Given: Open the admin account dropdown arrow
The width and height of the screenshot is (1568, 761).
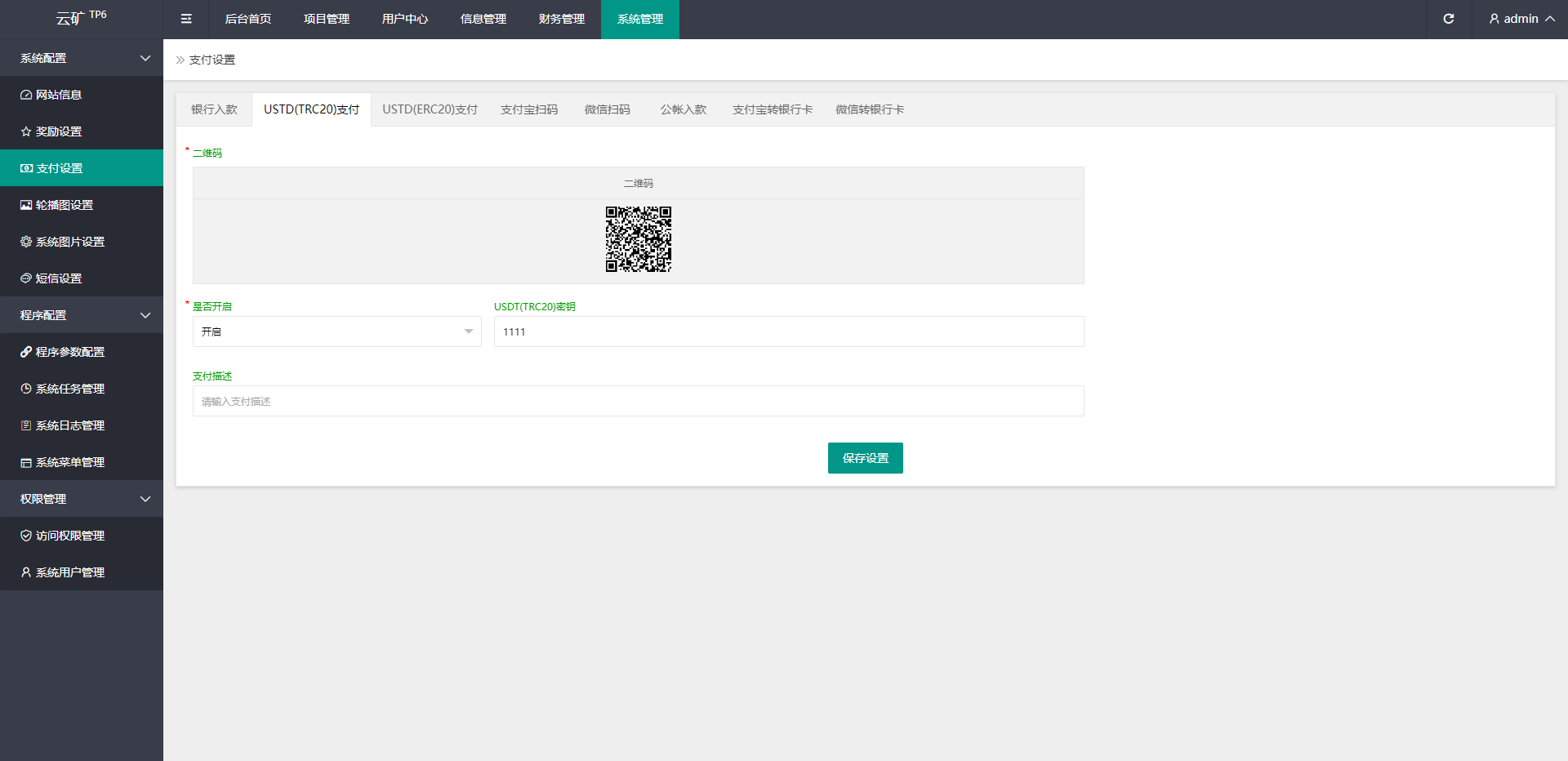Looking at the screenshot, I should [x=1550, y=19].
